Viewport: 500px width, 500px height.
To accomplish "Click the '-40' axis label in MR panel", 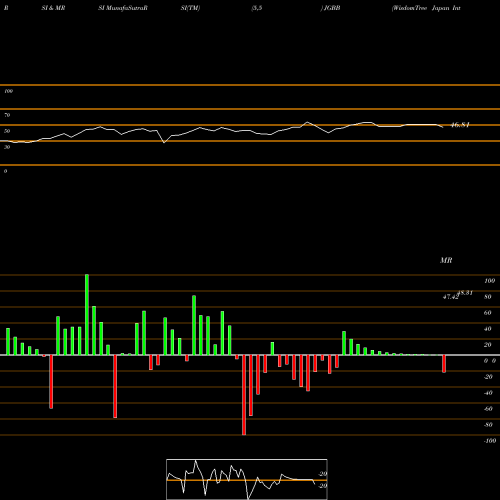I will (x=488, y=393).
